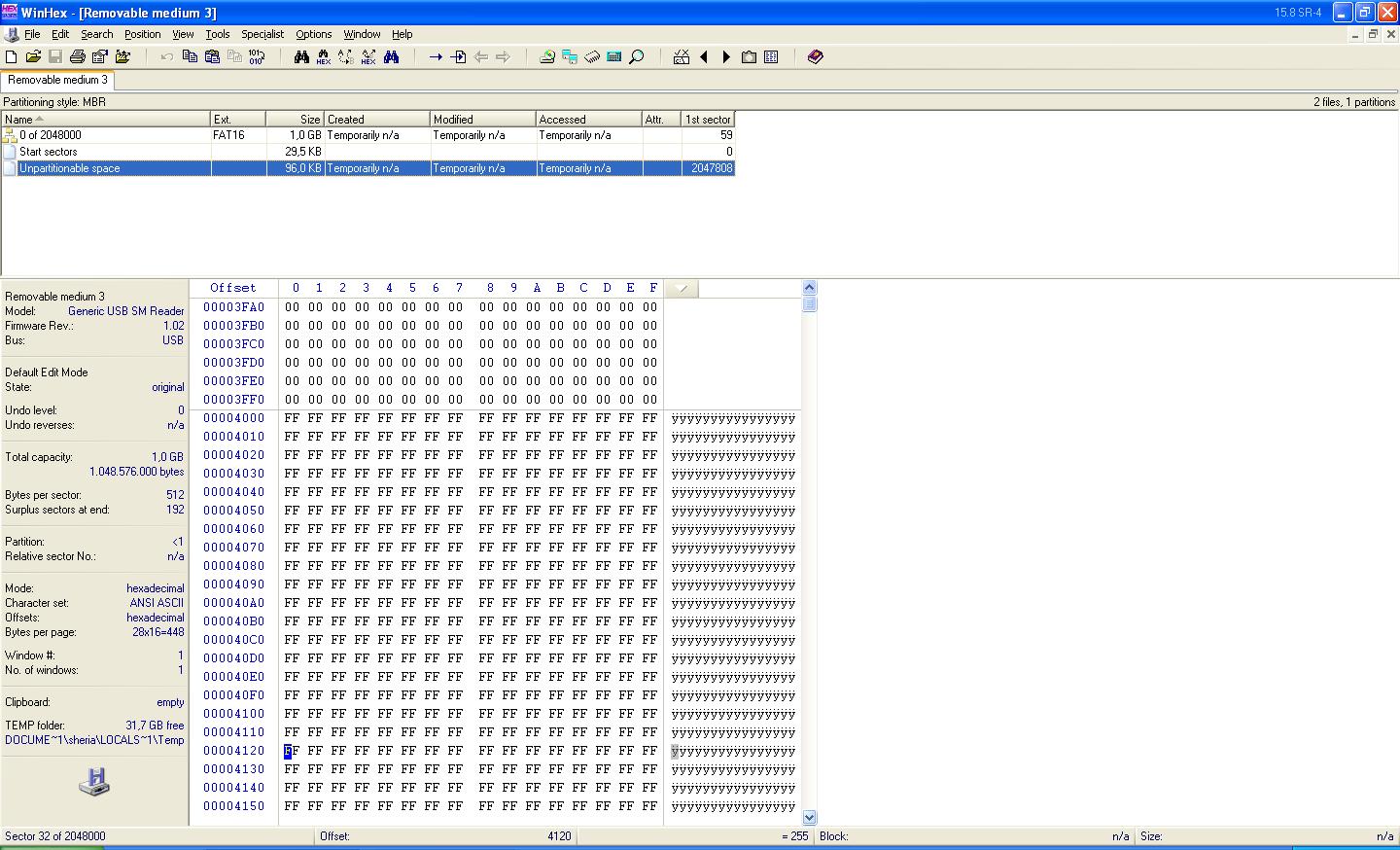Open the Window menu
This screenshot has width=1400, height=850.
coord(362,34)
